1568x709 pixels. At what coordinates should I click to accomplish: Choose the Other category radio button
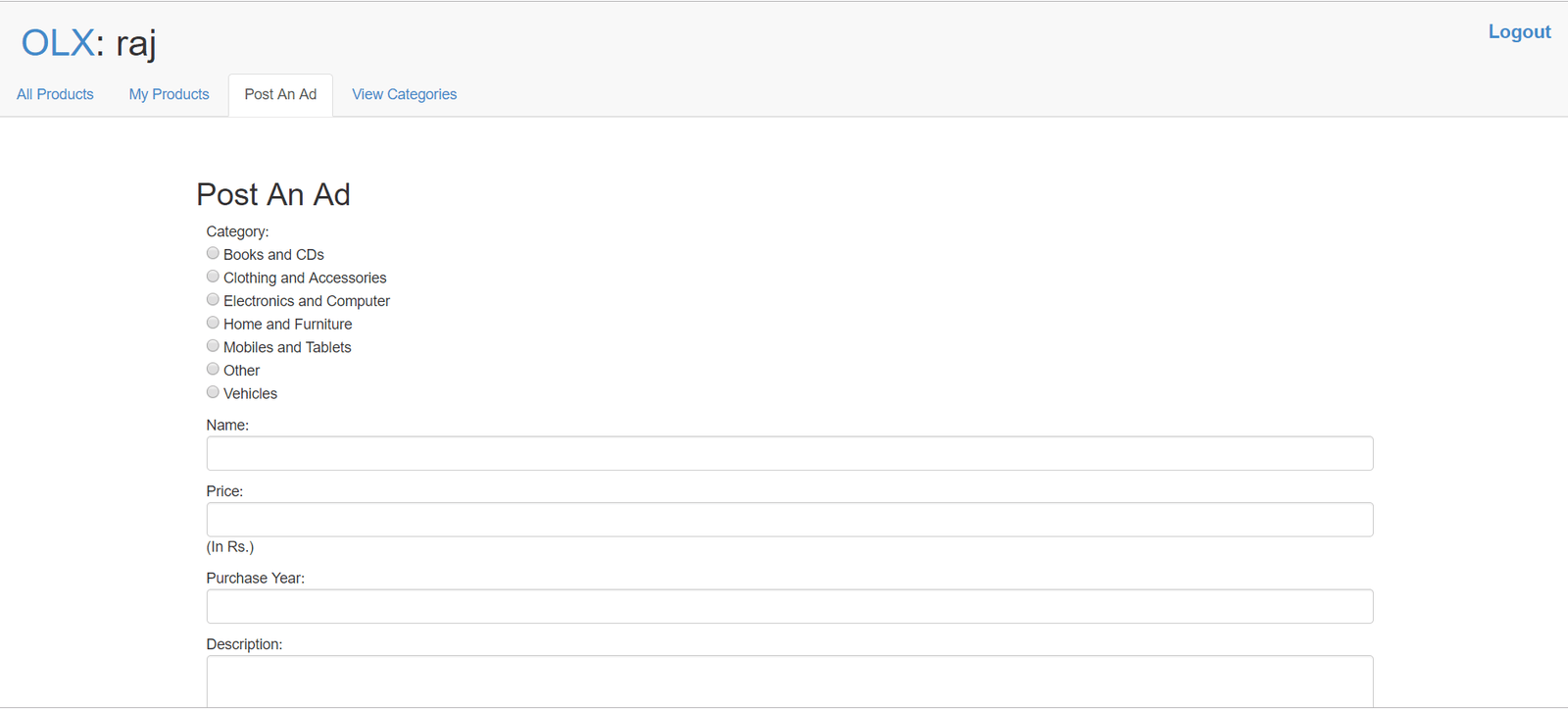(x=213, y=369)
